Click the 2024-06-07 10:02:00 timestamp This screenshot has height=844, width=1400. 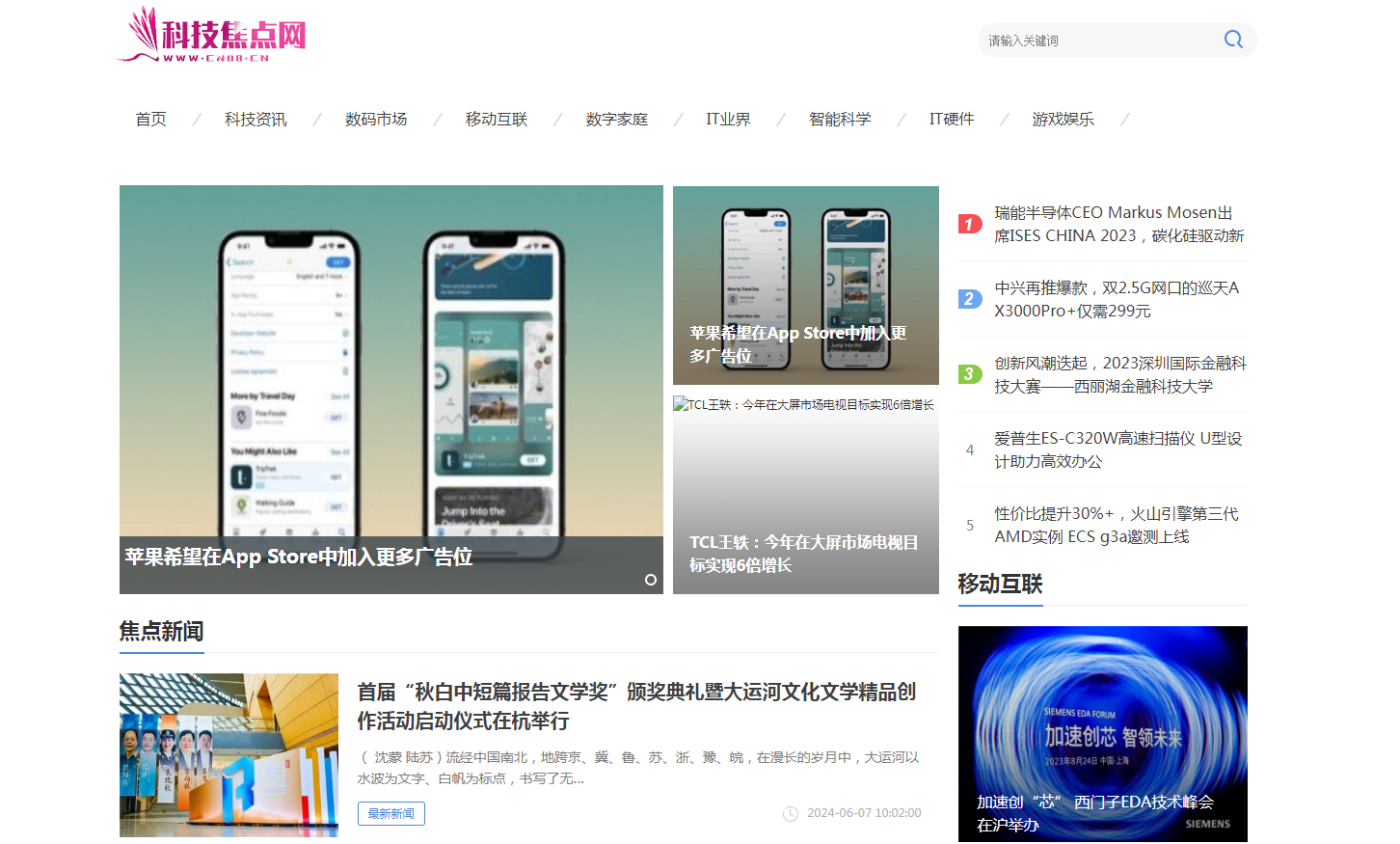pyautogui.click(x=864, y=813)
